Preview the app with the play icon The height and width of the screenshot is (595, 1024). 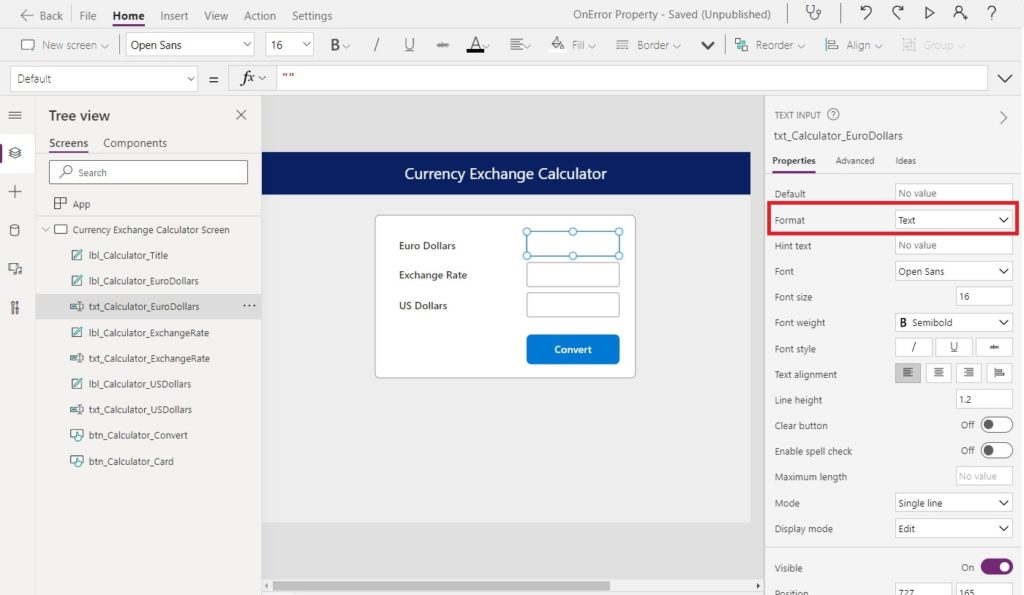929,14
